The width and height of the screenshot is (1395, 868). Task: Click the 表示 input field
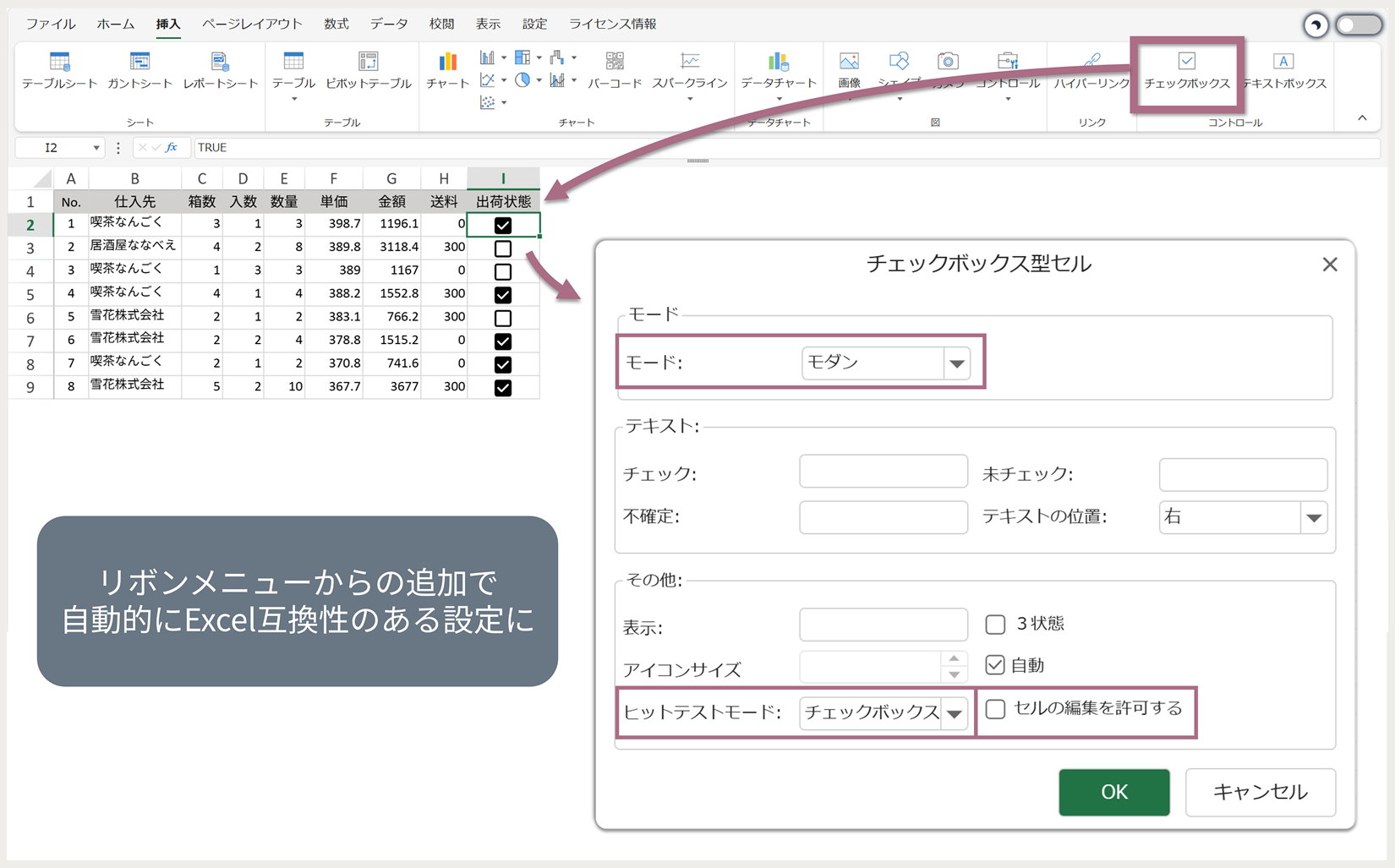coord(883,625)
